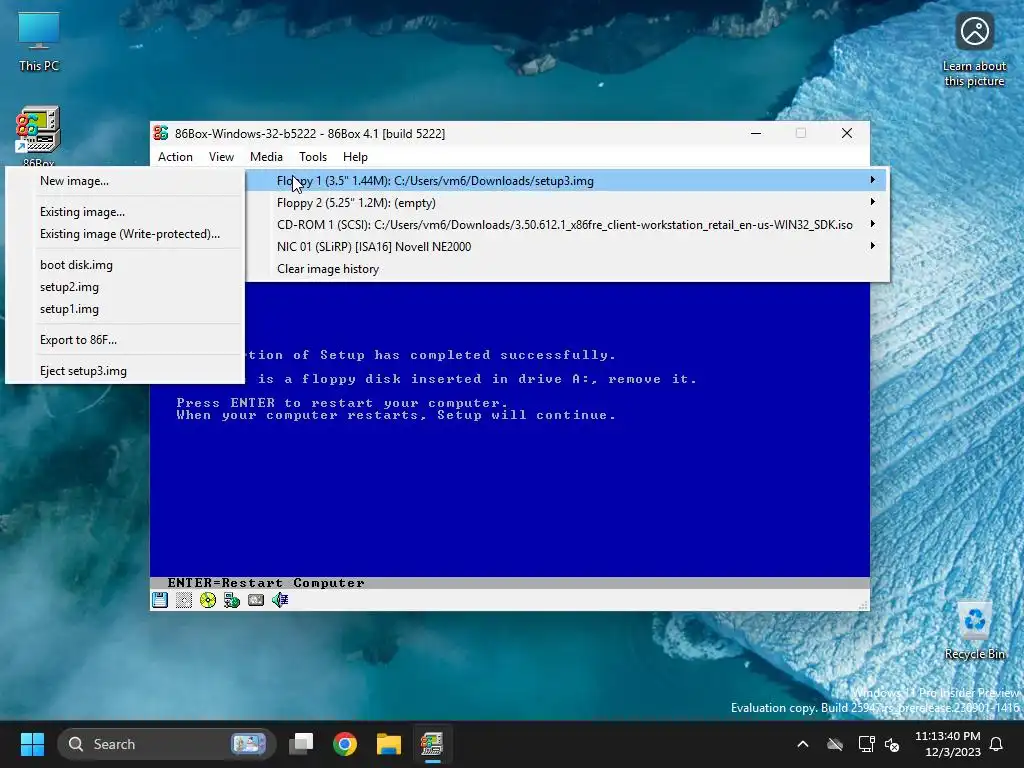Load setup2.img from image history

click(125, 287)
